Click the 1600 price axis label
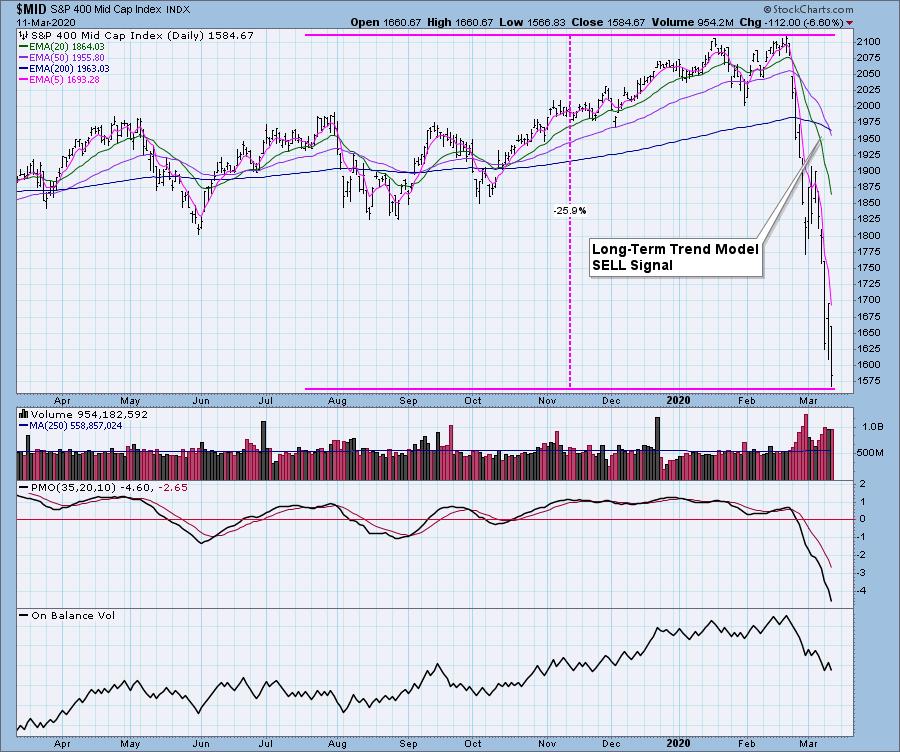Screen dimensions: 900x752 (x=868, y=365)
